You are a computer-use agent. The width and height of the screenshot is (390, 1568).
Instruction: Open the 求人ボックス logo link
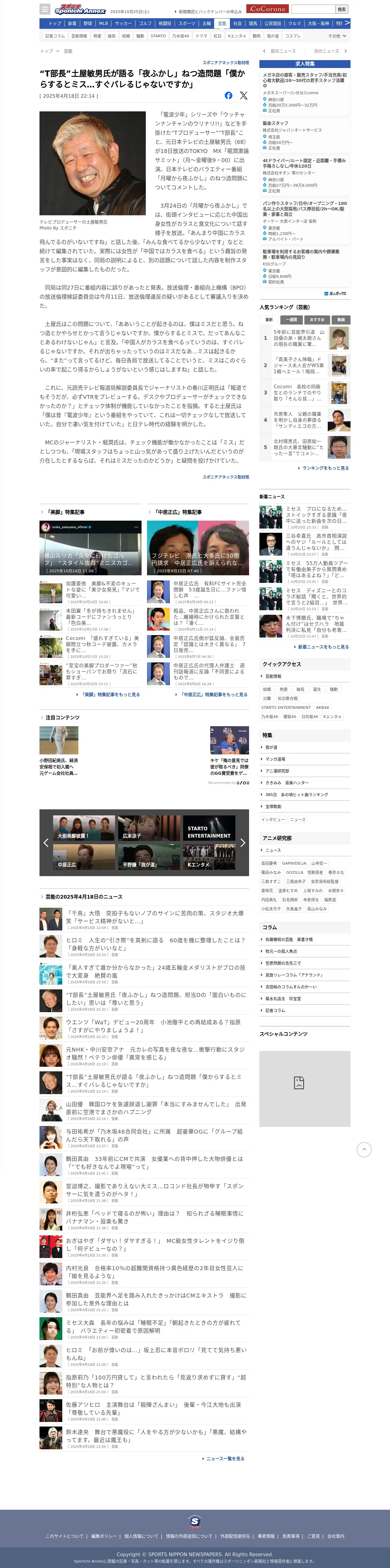pos(336,293)
